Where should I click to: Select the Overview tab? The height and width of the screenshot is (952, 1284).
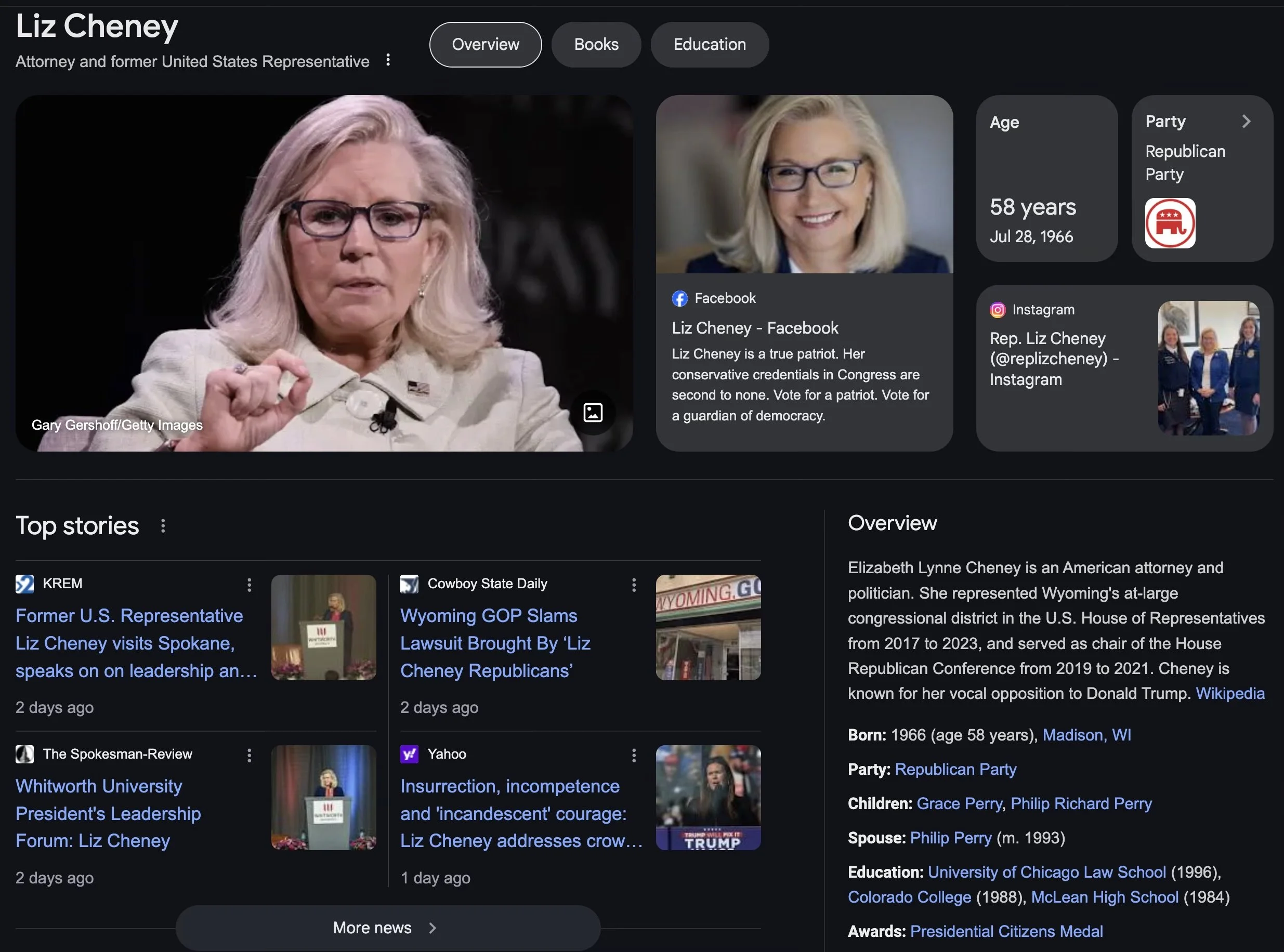(485, 44)
